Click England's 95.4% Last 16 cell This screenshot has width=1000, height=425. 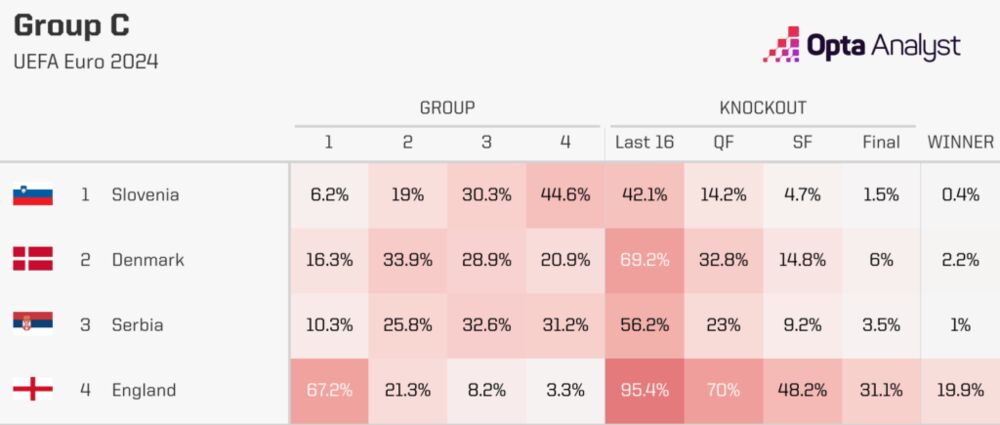[644, 390]
